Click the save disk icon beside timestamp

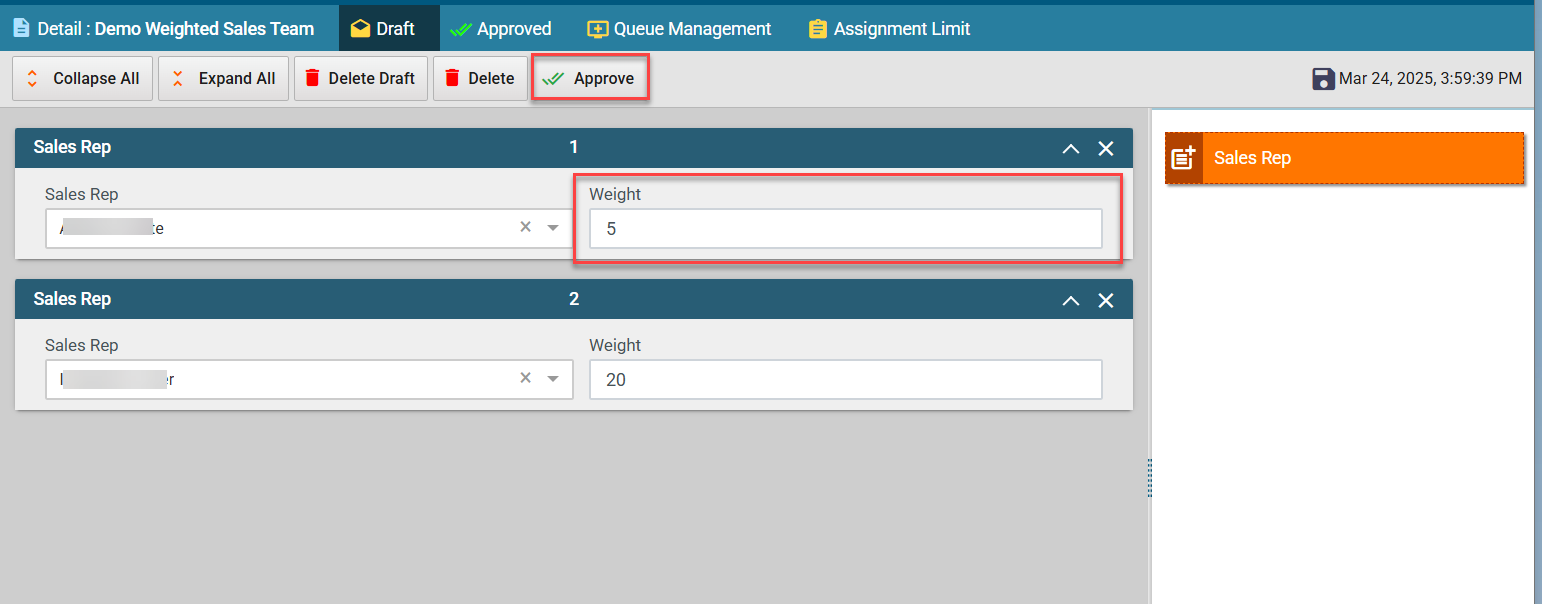point(1323,79)
